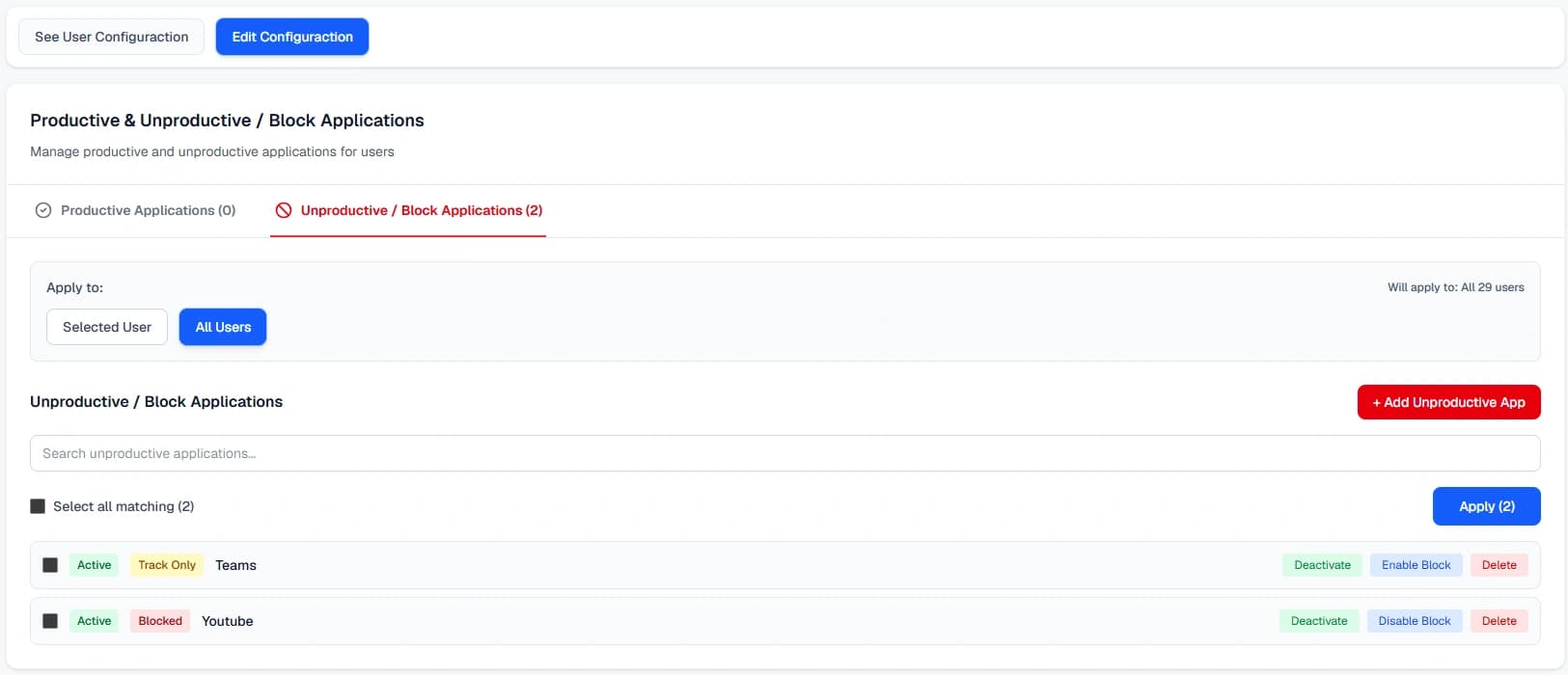Screen dimensions: 1568x675
Task: Switch to Productive Applications (0) tab
Action: pyautogui.click(x=135, y=210)
